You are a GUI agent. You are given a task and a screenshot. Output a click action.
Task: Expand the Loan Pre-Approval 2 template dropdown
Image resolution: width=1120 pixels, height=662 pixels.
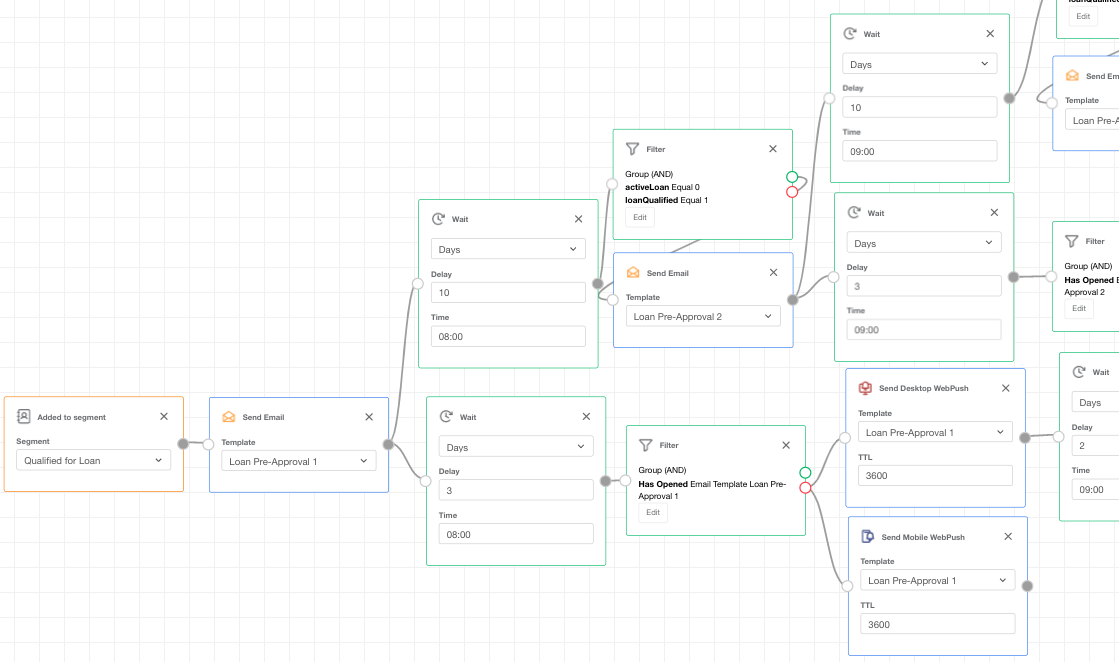click(703, 317)
